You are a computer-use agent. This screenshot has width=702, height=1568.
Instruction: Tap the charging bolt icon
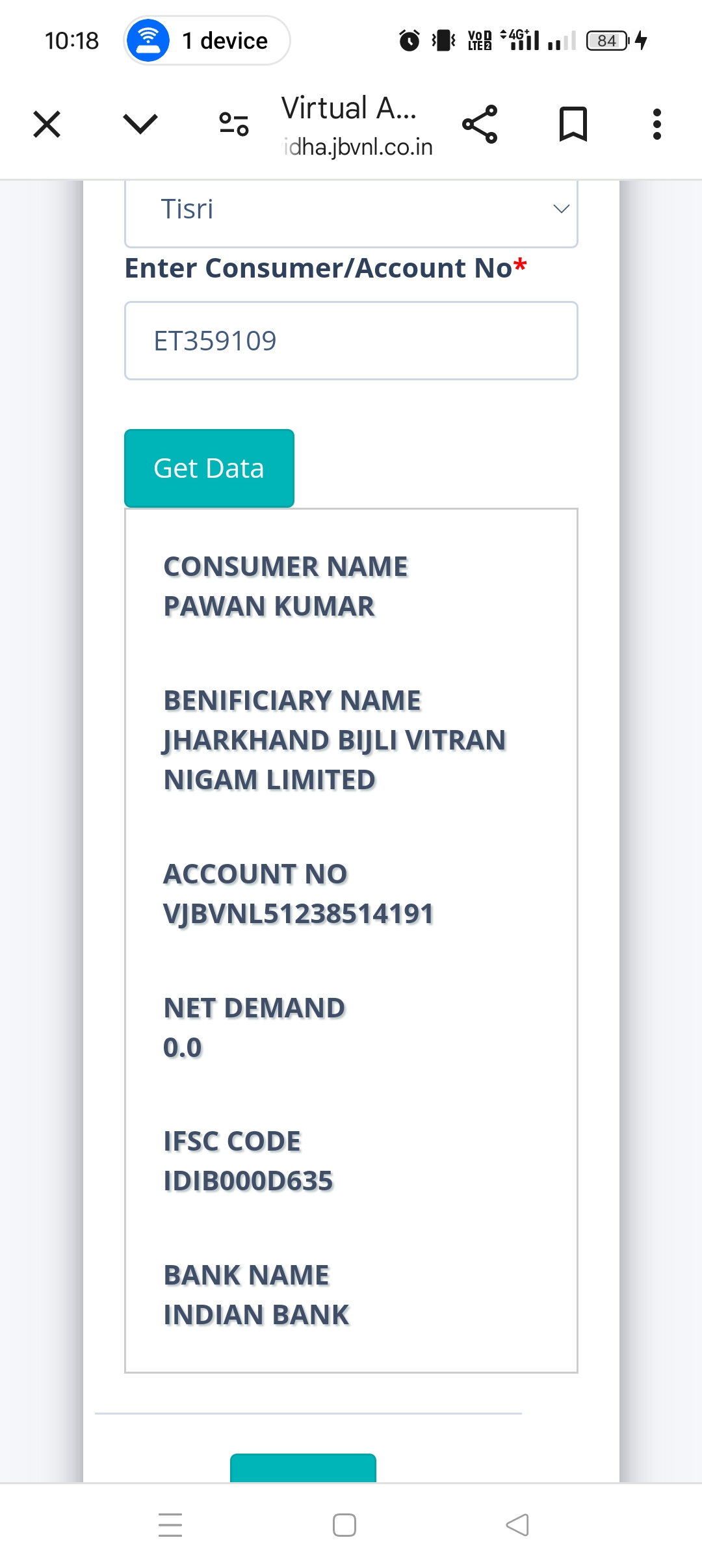pos(642,40)
